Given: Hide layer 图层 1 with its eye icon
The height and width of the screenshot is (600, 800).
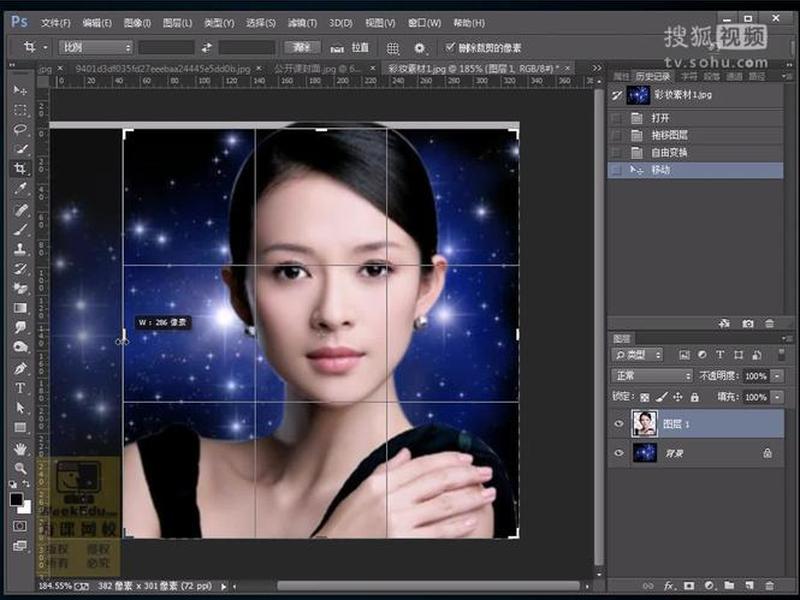Looking at the screenshot, I should [619, 424].
